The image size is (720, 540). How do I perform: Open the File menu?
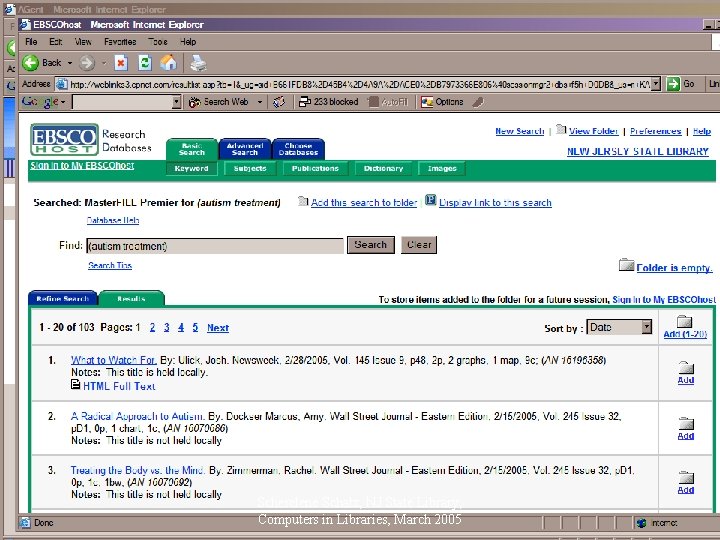[31, 42]
